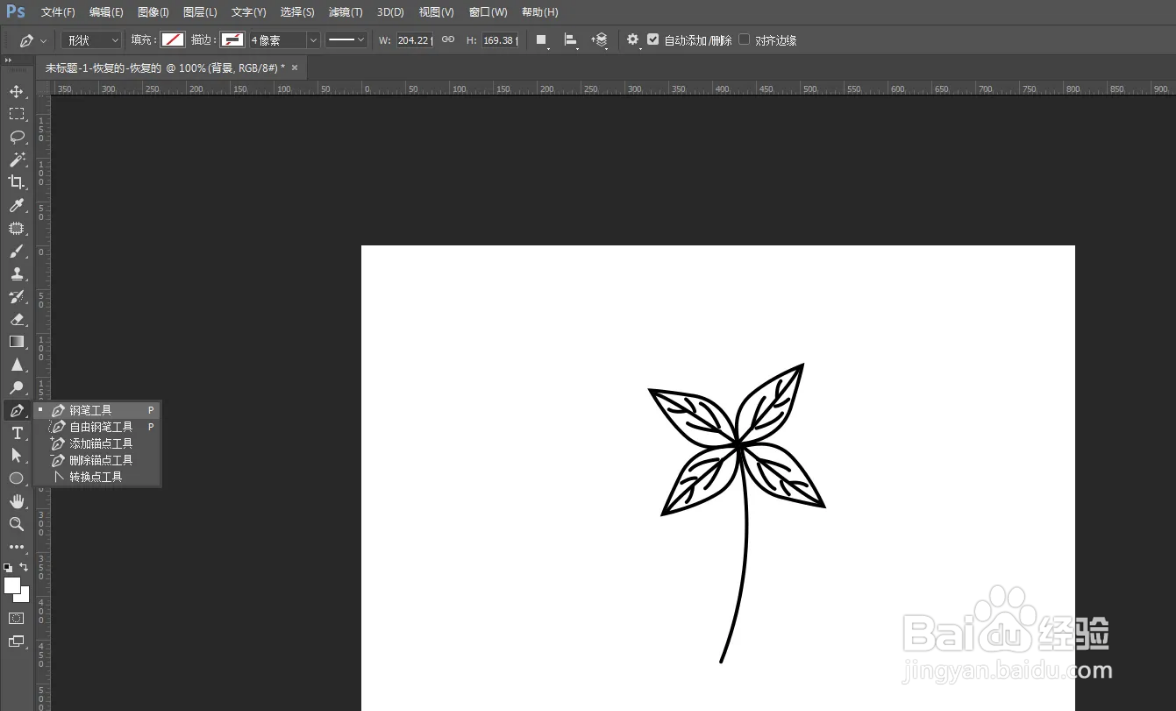The width and height of the screenshot is (1176, 711).
Task: Choose 自由钢笔工具 from the flyout
Action: (98, 427)
